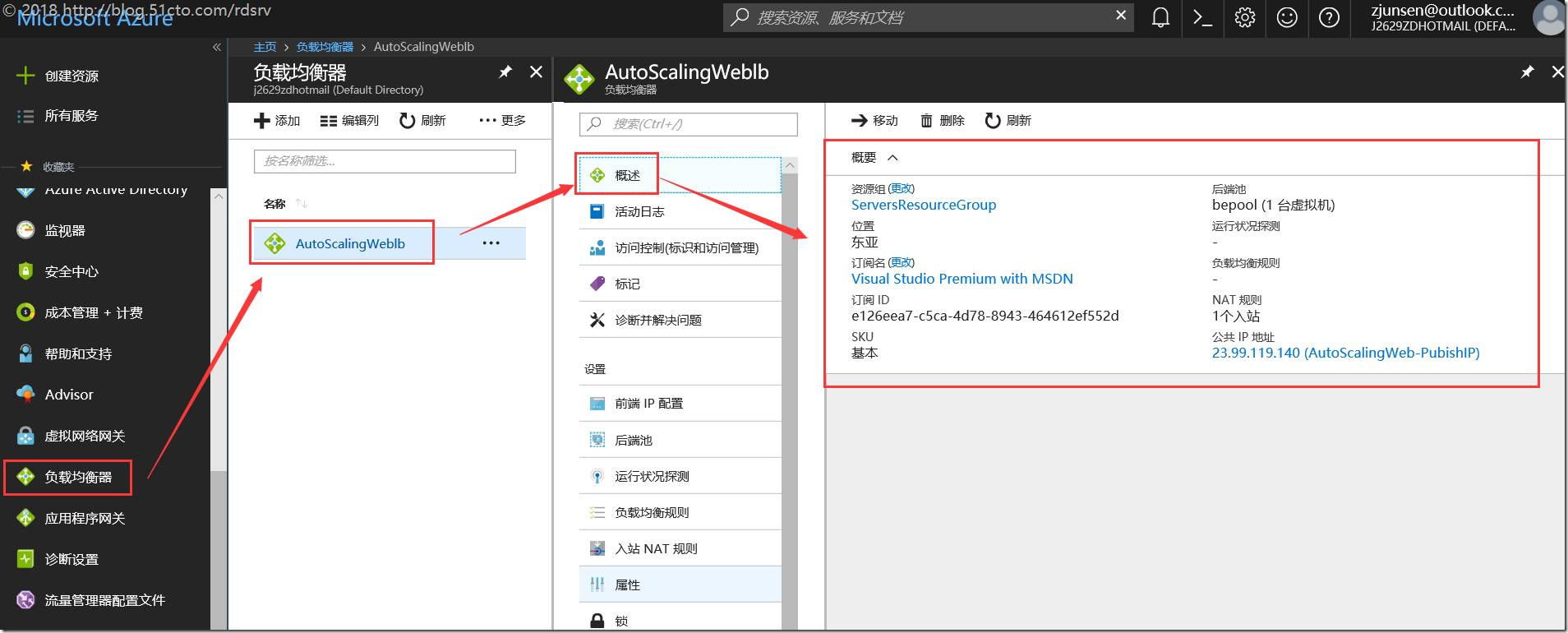Pin the AutoScalingWeblb blade
Image resolution: width=1568 pixels, height=633 pixels.
coord(1527,72)
